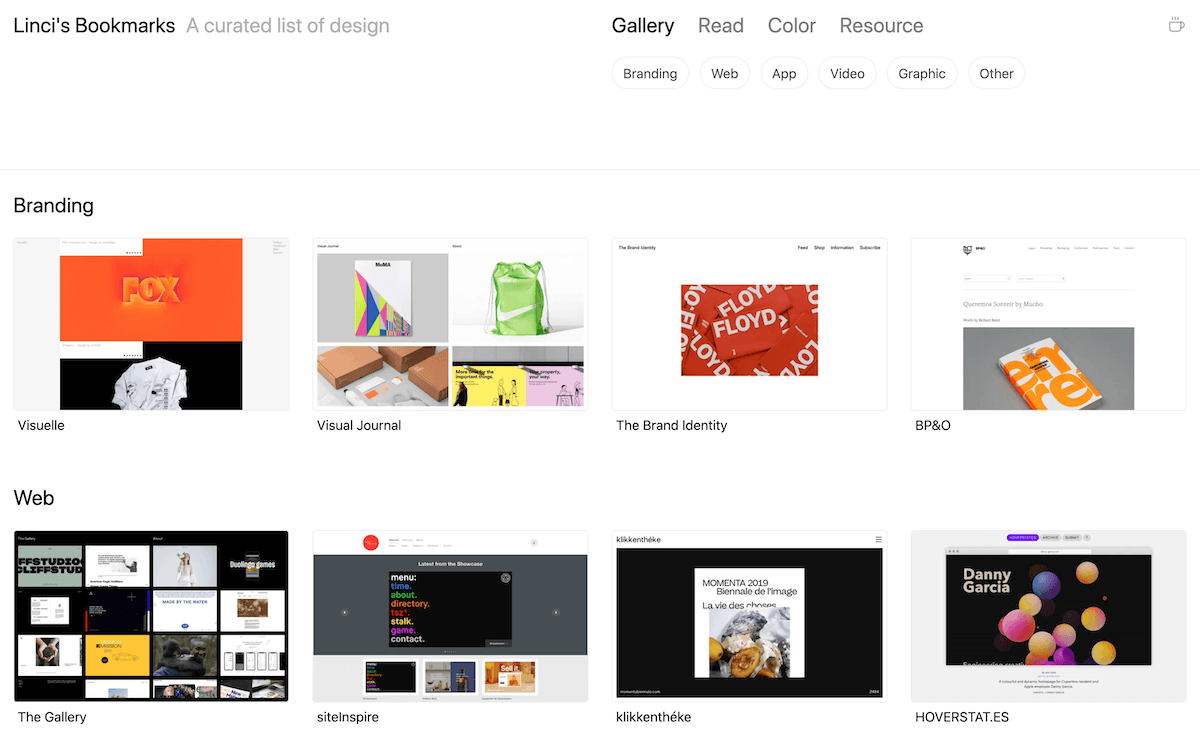This screenshot has height=750, width=1200.
Task: Click the coffee cup icon top right
Action: coord(1177,24)
